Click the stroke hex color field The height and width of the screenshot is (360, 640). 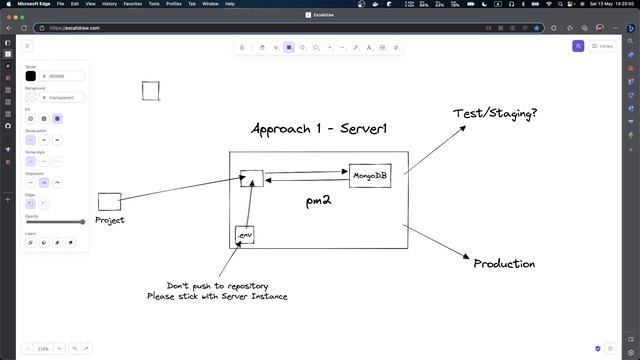(62, 76)
